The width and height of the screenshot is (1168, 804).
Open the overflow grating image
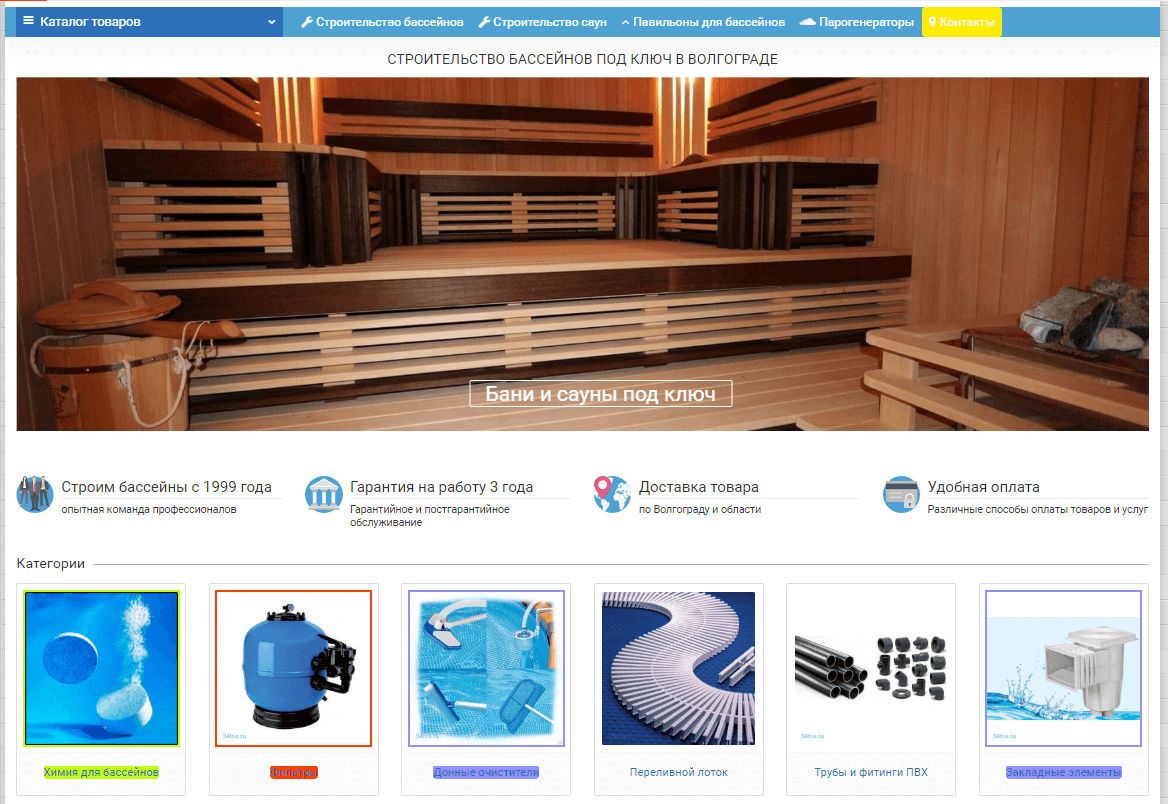pyautogui.click(x=678, y=668)
